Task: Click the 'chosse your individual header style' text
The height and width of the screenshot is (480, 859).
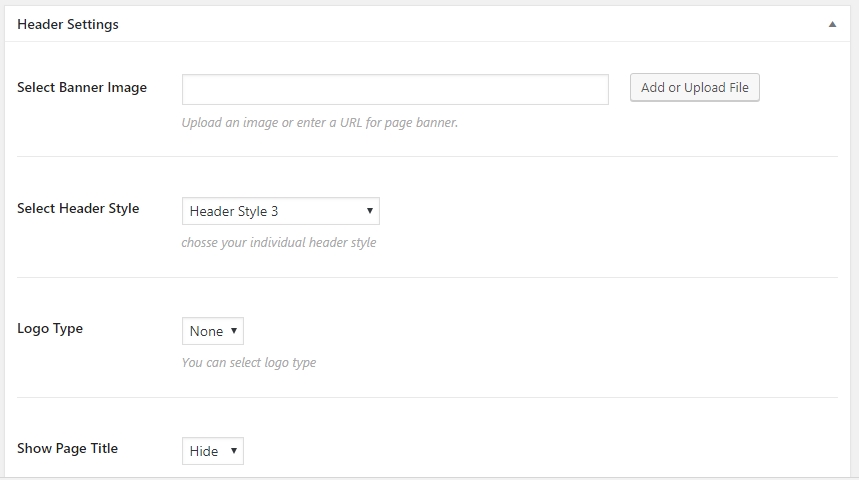Action: tap(278, 243)
